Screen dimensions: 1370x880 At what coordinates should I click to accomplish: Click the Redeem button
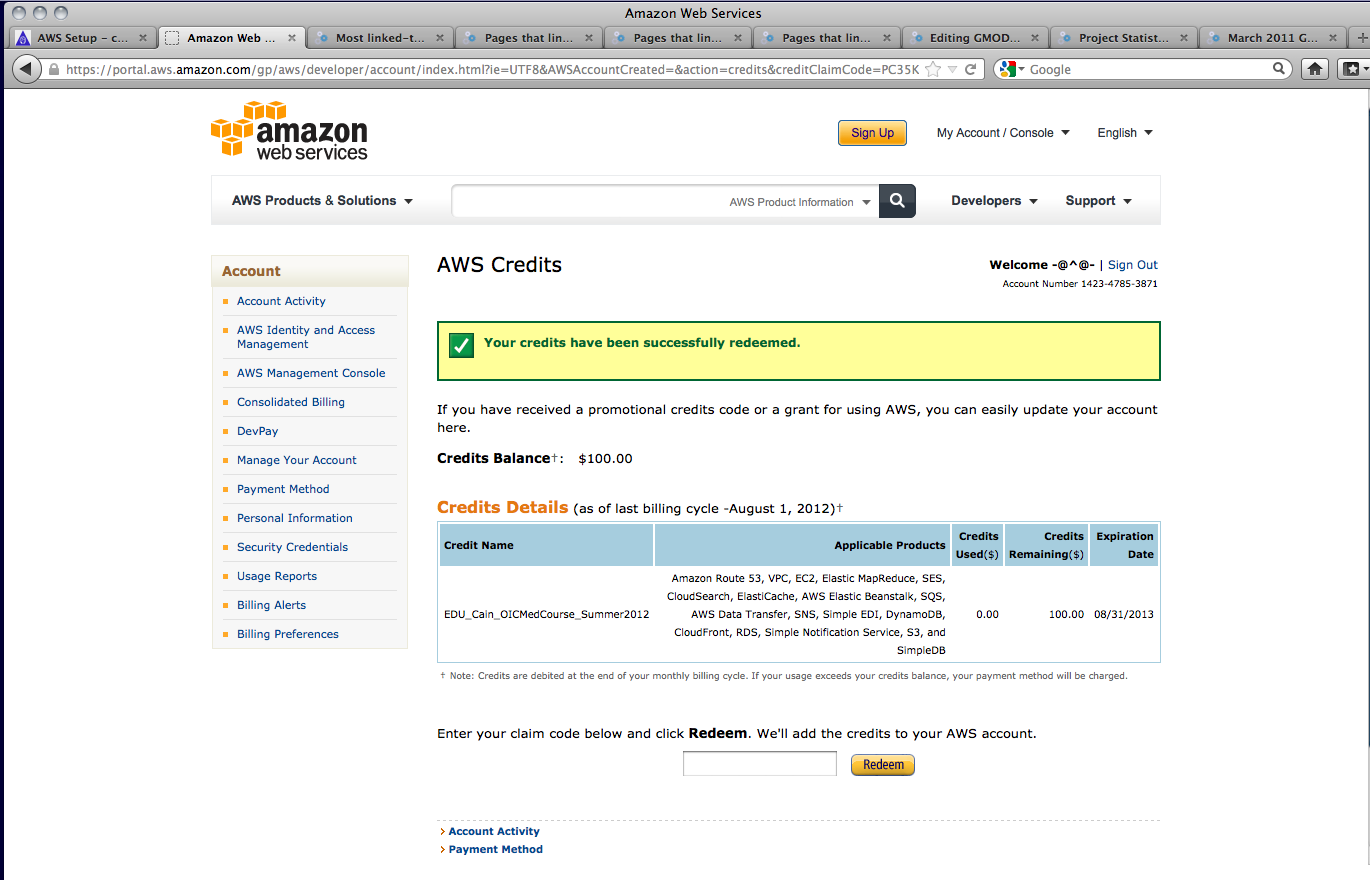pyautogui.click(x=883, y=765)
